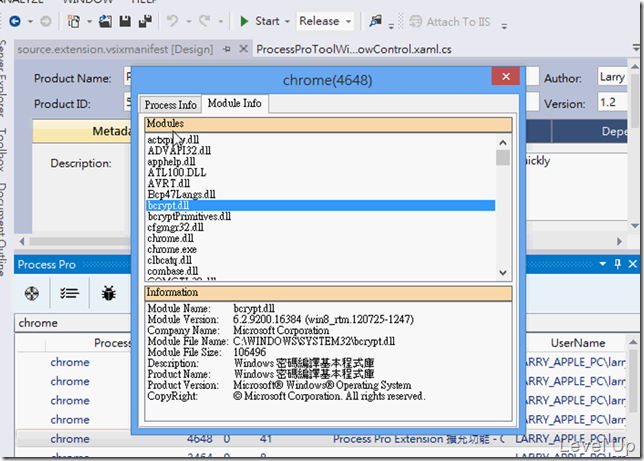The width and height of the screenshot is (644, 461).
Task: Click Modules list scroll down arrow
Action: tap(503, 273)
